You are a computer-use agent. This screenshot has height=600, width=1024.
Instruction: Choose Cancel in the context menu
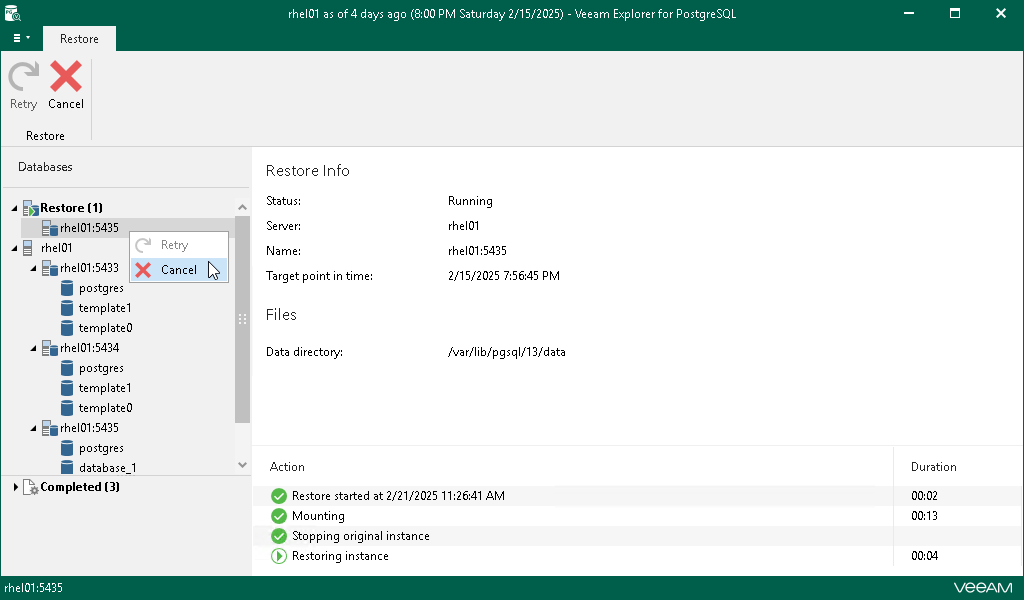[179, 270]
